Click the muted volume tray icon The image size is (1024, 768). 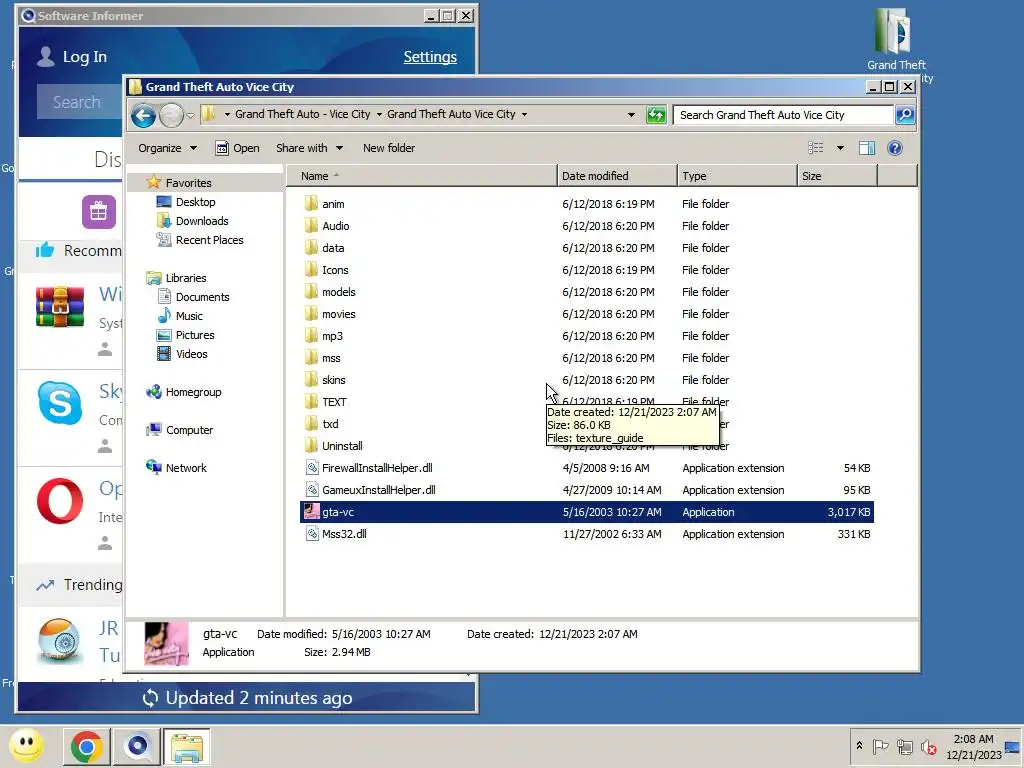tap(928, 746)
